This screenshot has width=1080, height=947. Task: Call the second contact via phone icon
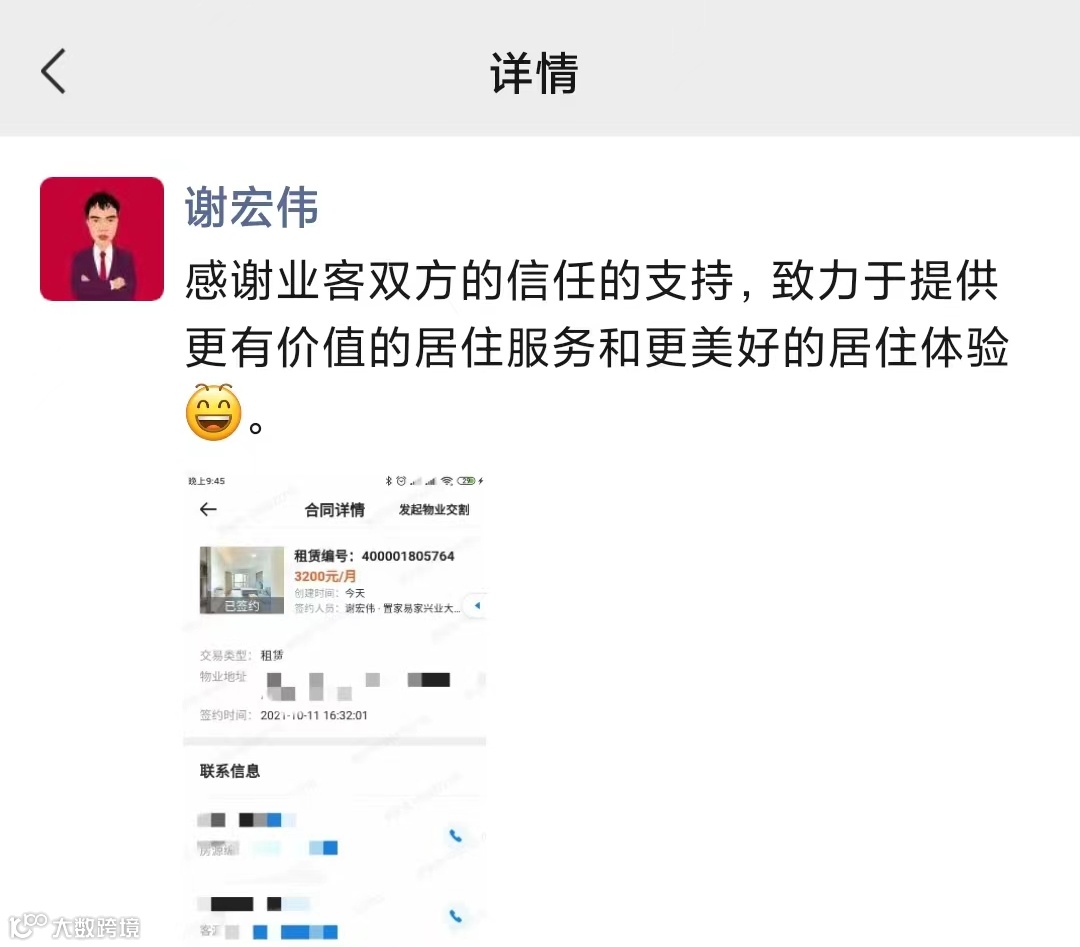[455, 916]
